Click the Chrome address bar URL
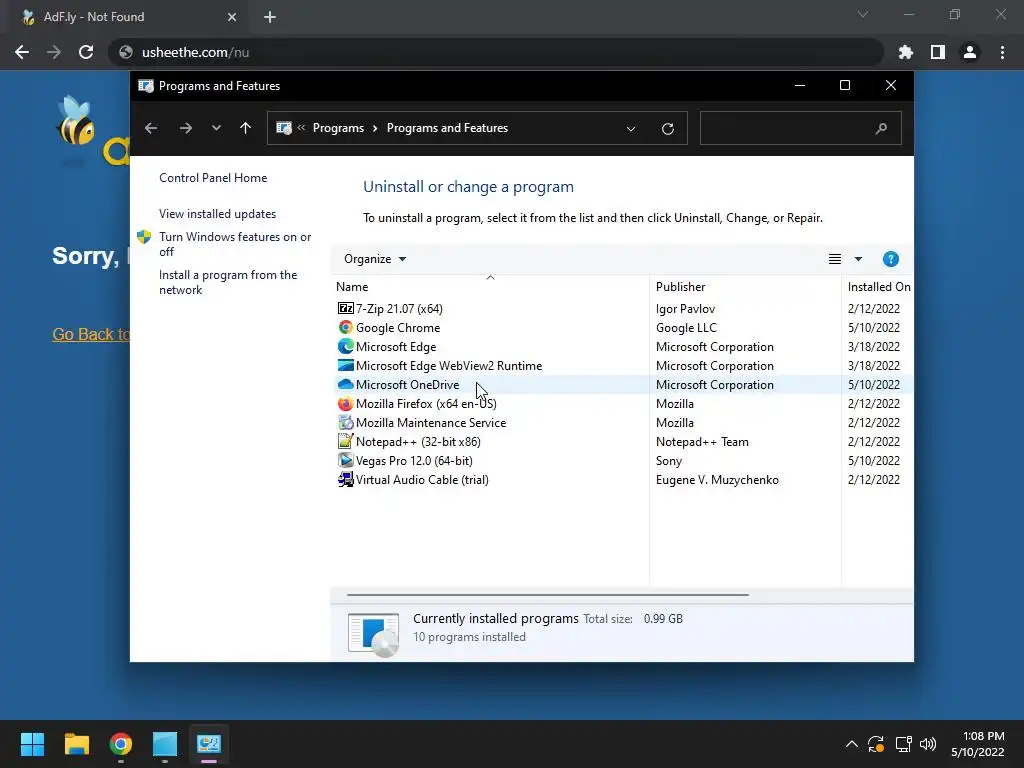The width and height of the screenshot is (1024, 768). (x=195, y=52)
